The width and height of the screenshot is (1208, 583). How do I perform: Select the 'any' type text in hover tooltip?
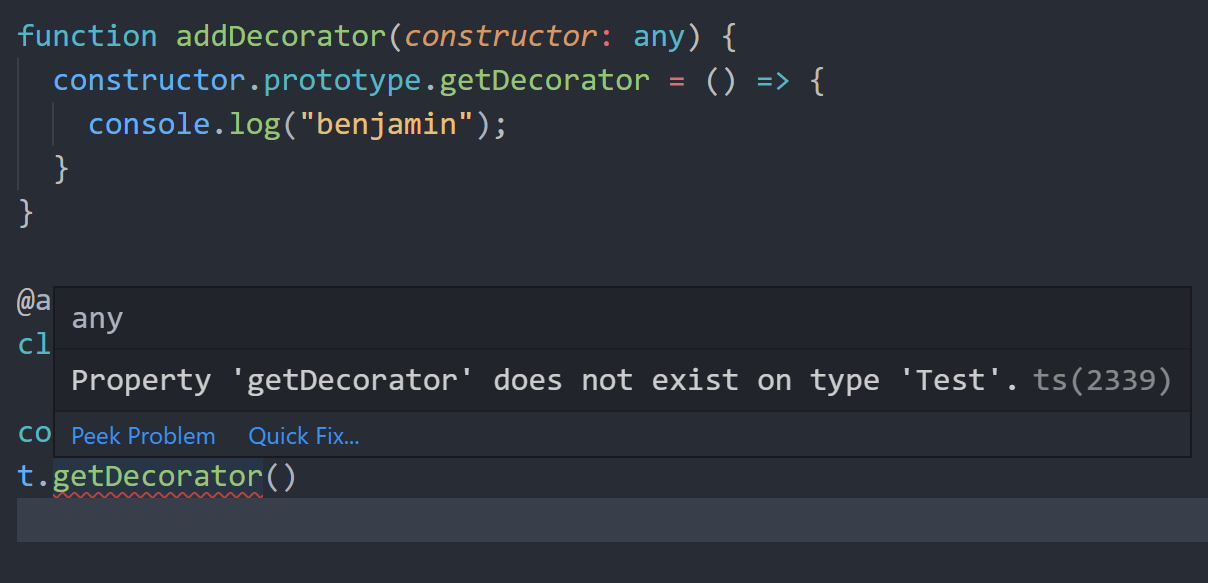(97, 319)
